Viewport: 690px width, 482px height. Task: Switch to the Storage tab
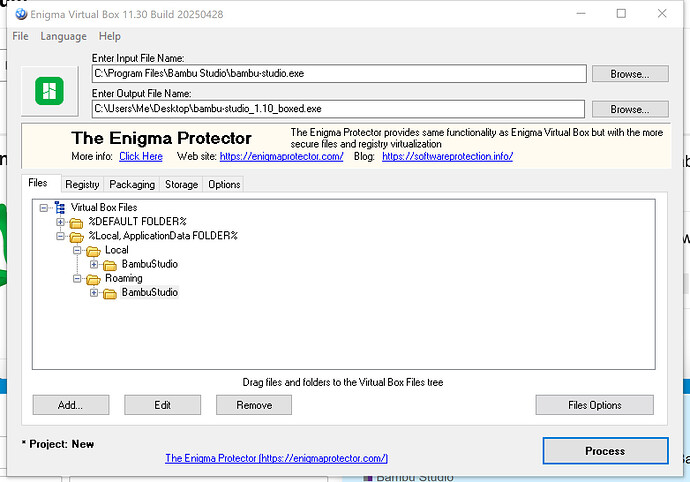click(x=181, y=184)
